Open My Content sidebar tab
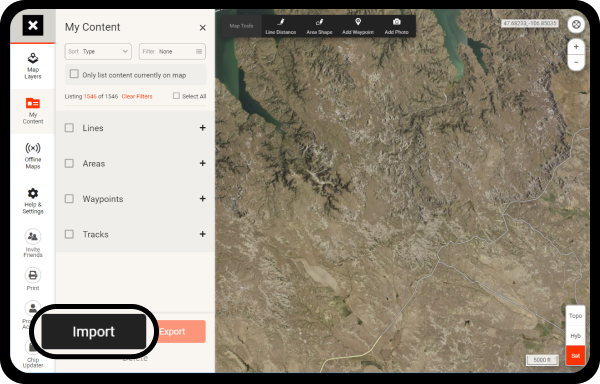The height and width of the screenshot is (384, 600). click(x=33, y=111)
